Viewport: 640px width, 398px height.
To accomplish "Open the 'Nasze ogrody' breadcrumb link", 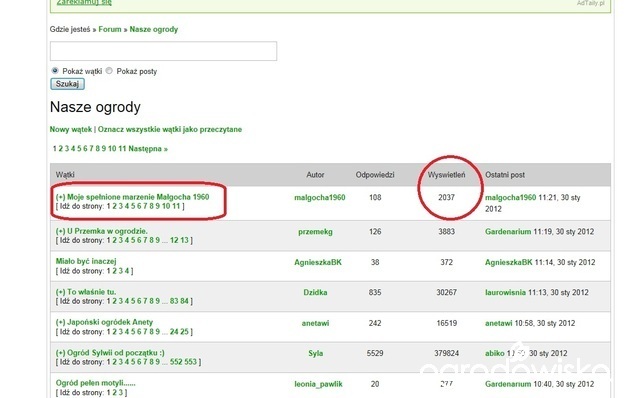I will click(154, 29).
